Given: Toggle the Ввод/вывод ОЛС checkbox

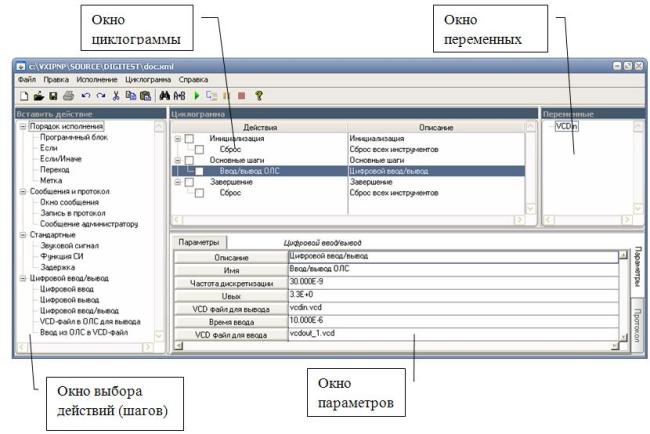Looking at the screenshot, I should [x=199, y=171].
